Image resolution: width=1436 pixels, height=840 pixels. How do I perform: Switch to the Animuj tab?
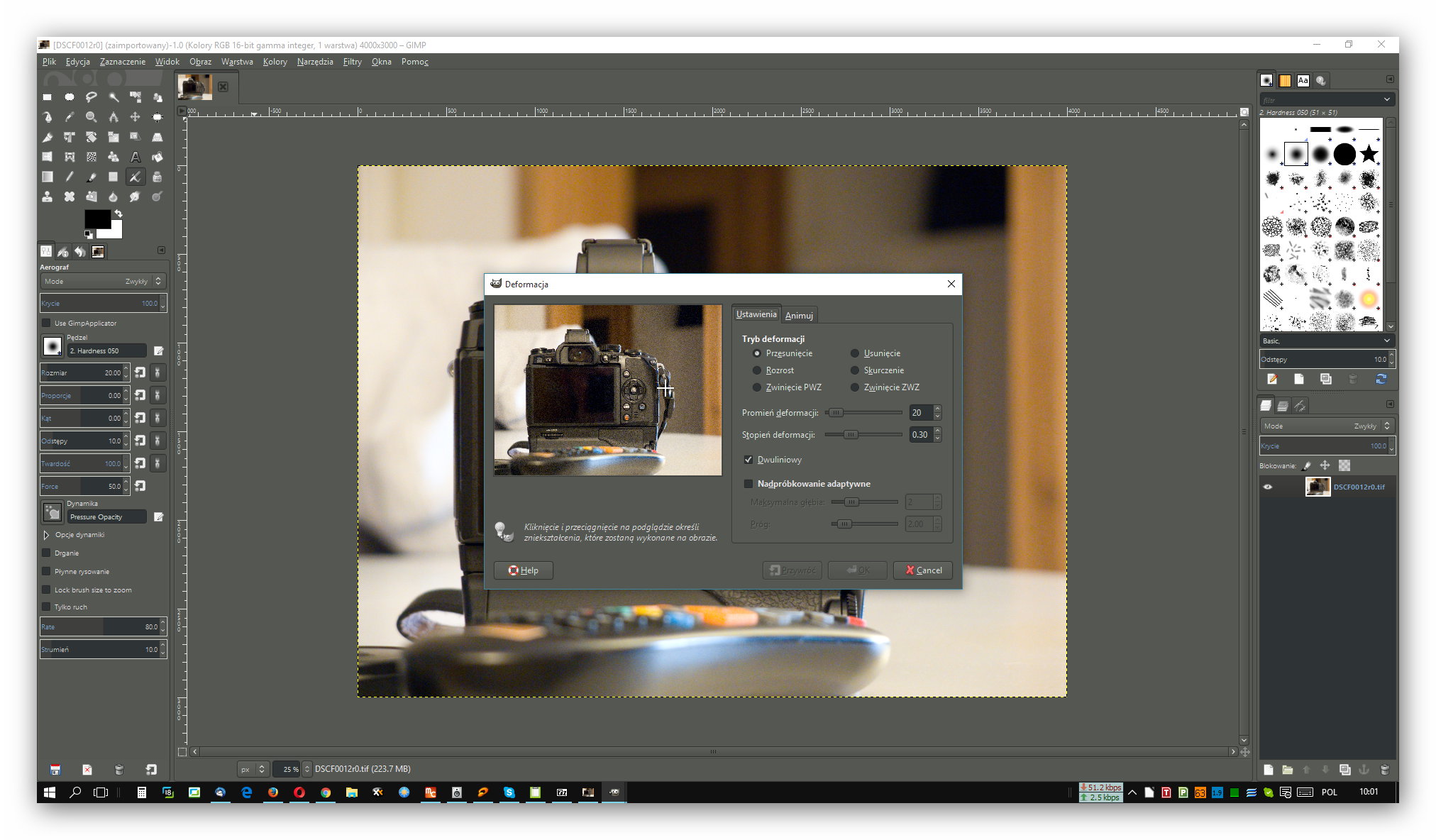pyautogui.click(x=799, y=315)
